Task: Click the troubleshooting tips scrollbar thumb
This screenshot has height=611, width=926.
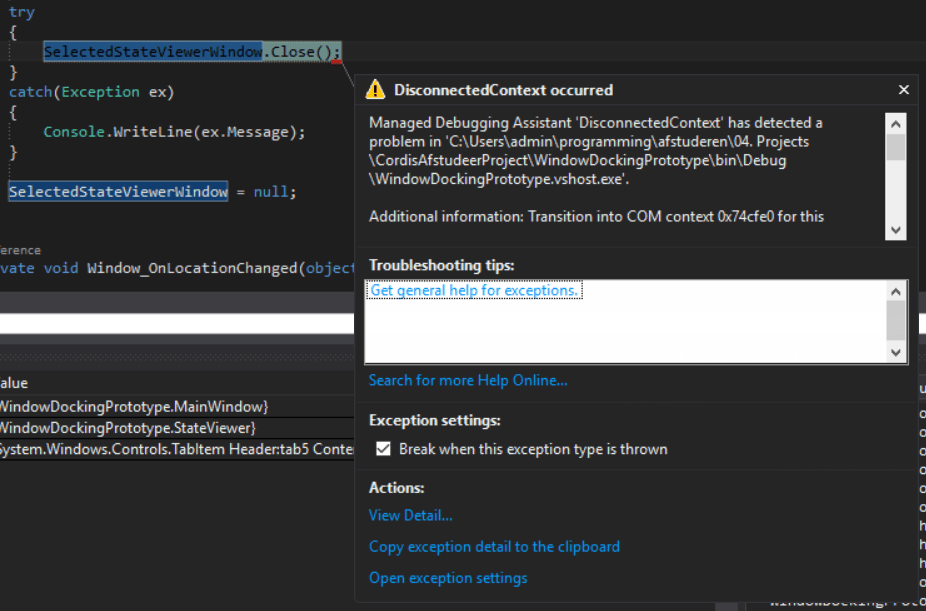Action: click(x=896, y=321)
